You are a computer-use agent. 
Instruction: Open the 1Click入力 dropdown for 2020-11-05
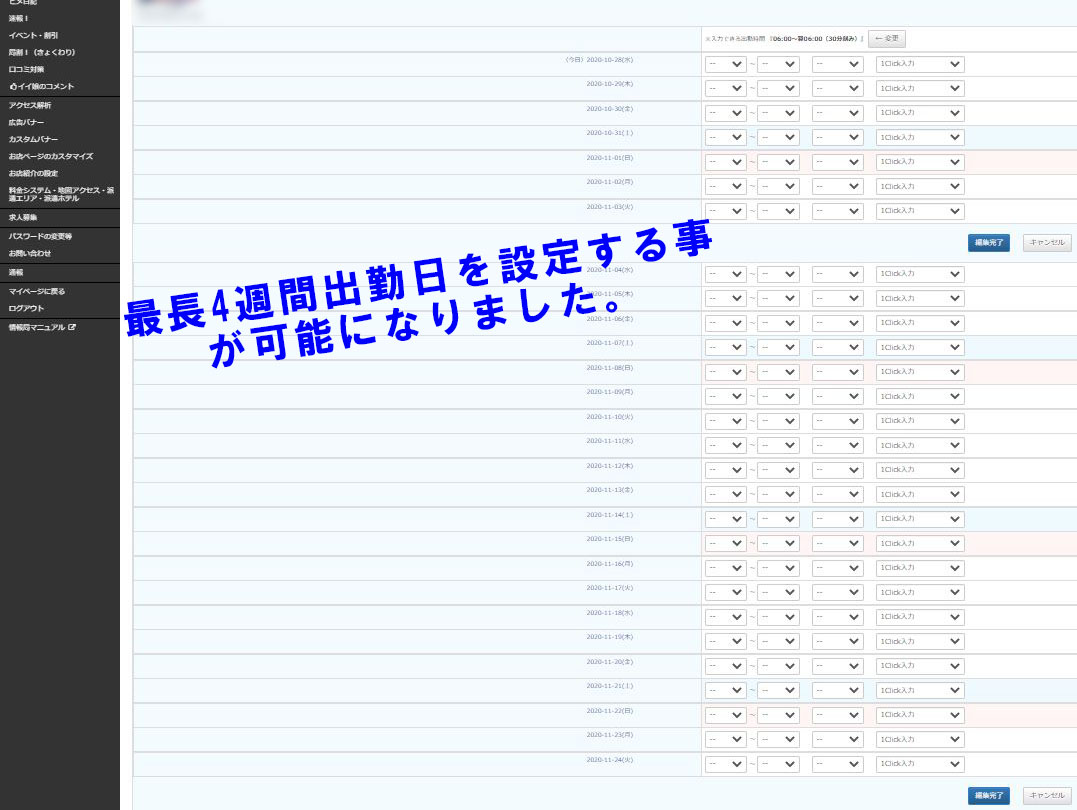[920, 299]
